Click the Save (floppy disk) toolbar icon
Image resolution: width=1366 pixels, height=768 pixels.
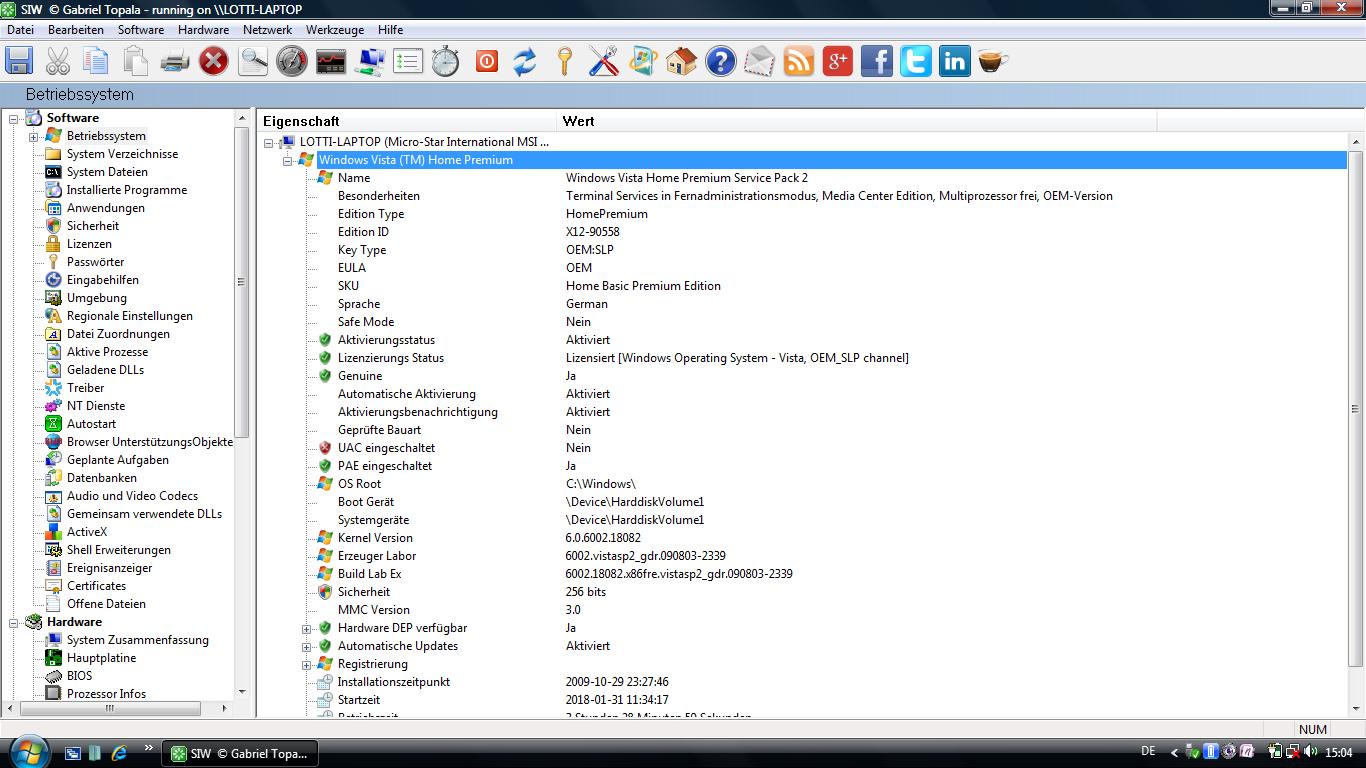[19, 61]
